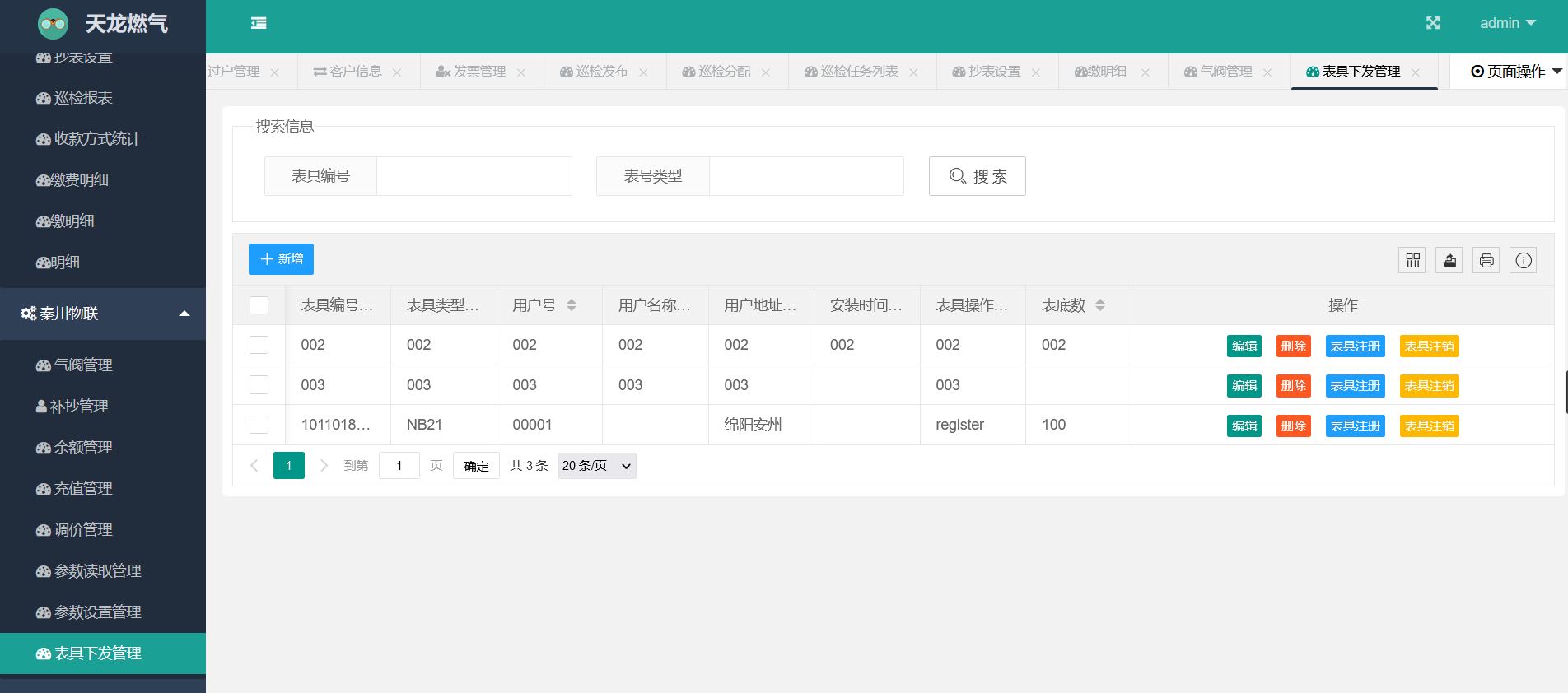Viewport: 1568px width, 693px height.
Task: Click the info icon in table toolbar
Action: pyautogui.click(x=1524, y=260)
